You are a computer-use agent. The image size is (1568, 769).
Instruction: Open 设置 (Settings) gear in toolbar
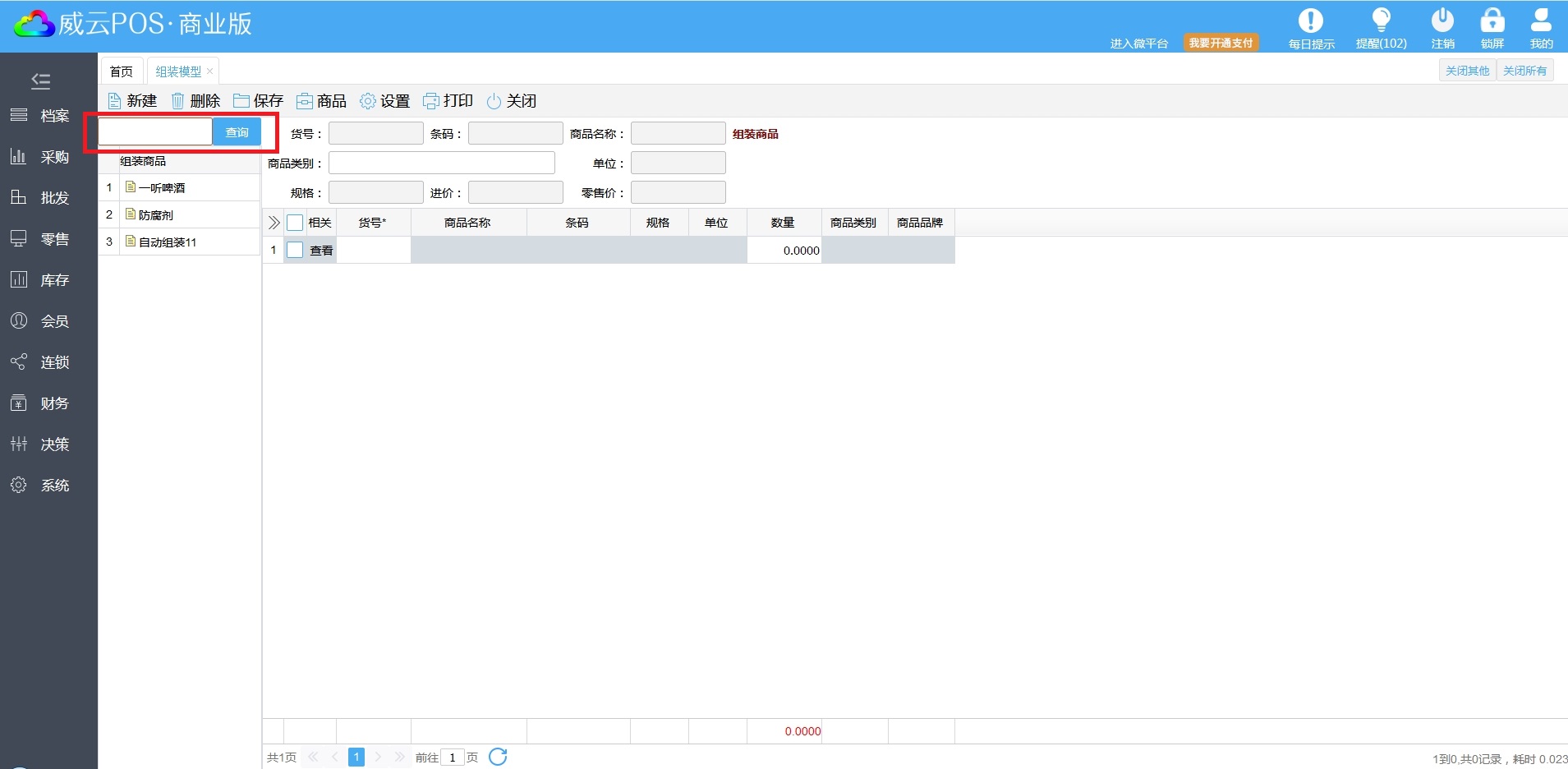368,101
